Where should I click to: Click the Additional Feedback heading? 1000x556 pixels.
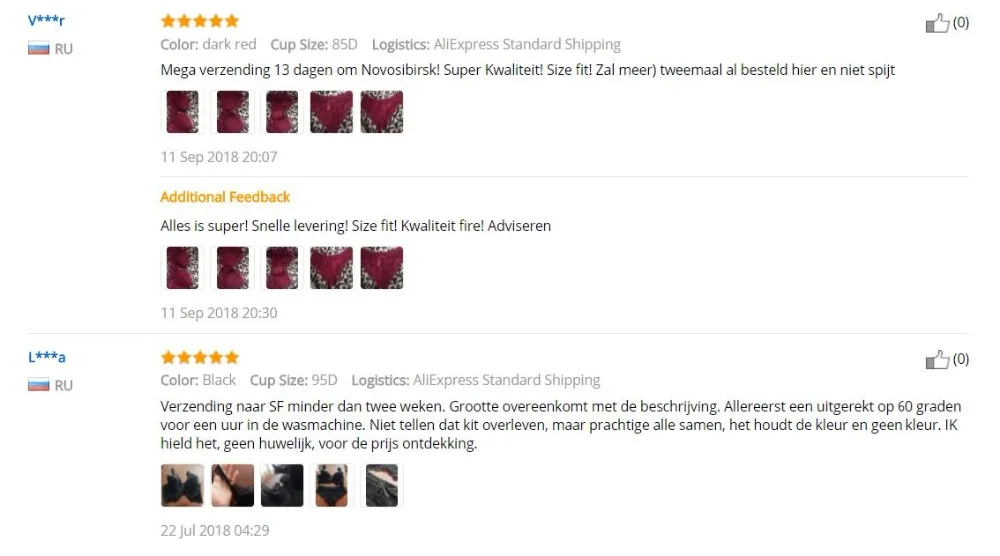[225, 197]
